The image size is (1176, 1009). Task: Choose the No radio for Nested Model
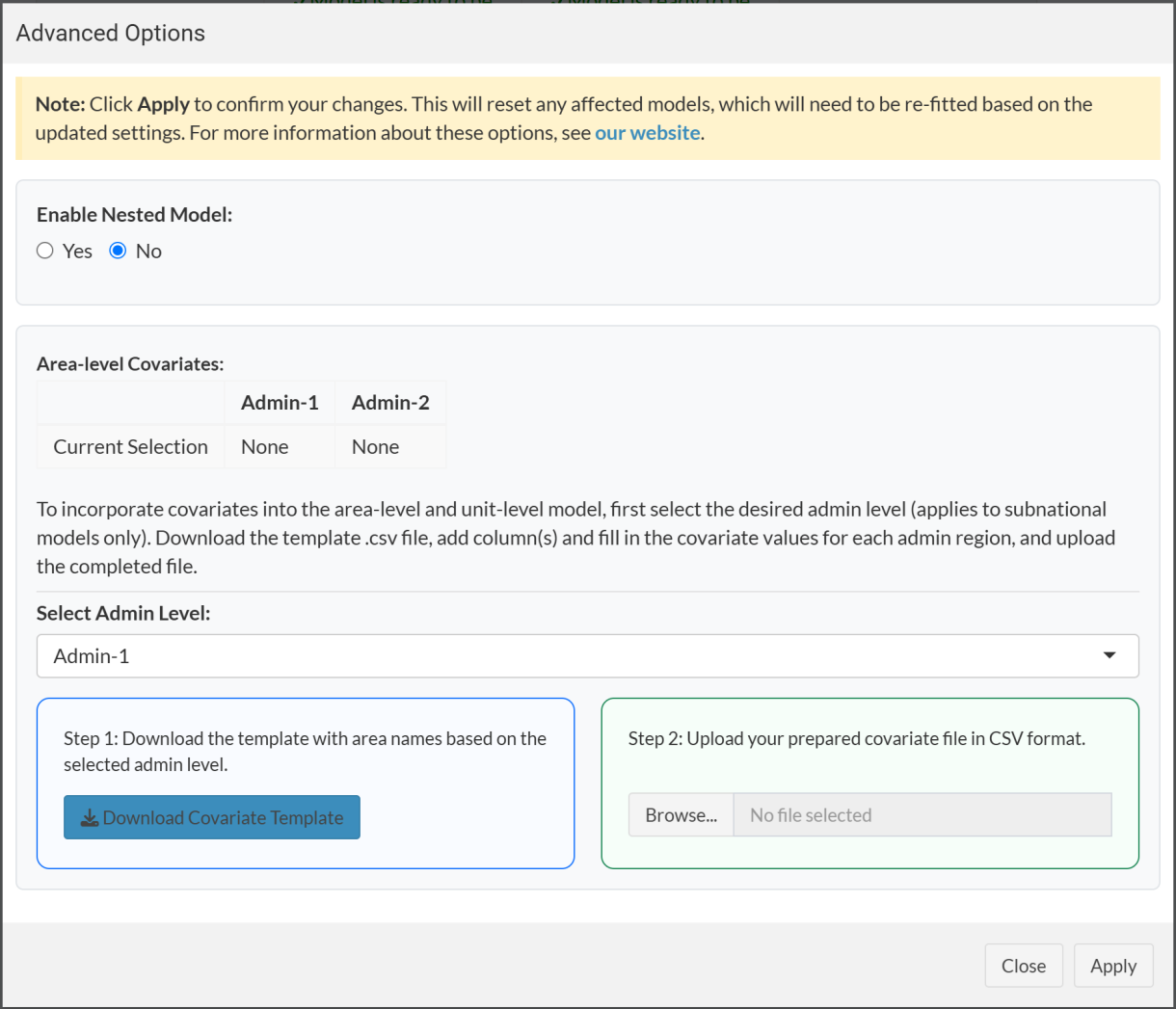119,252
